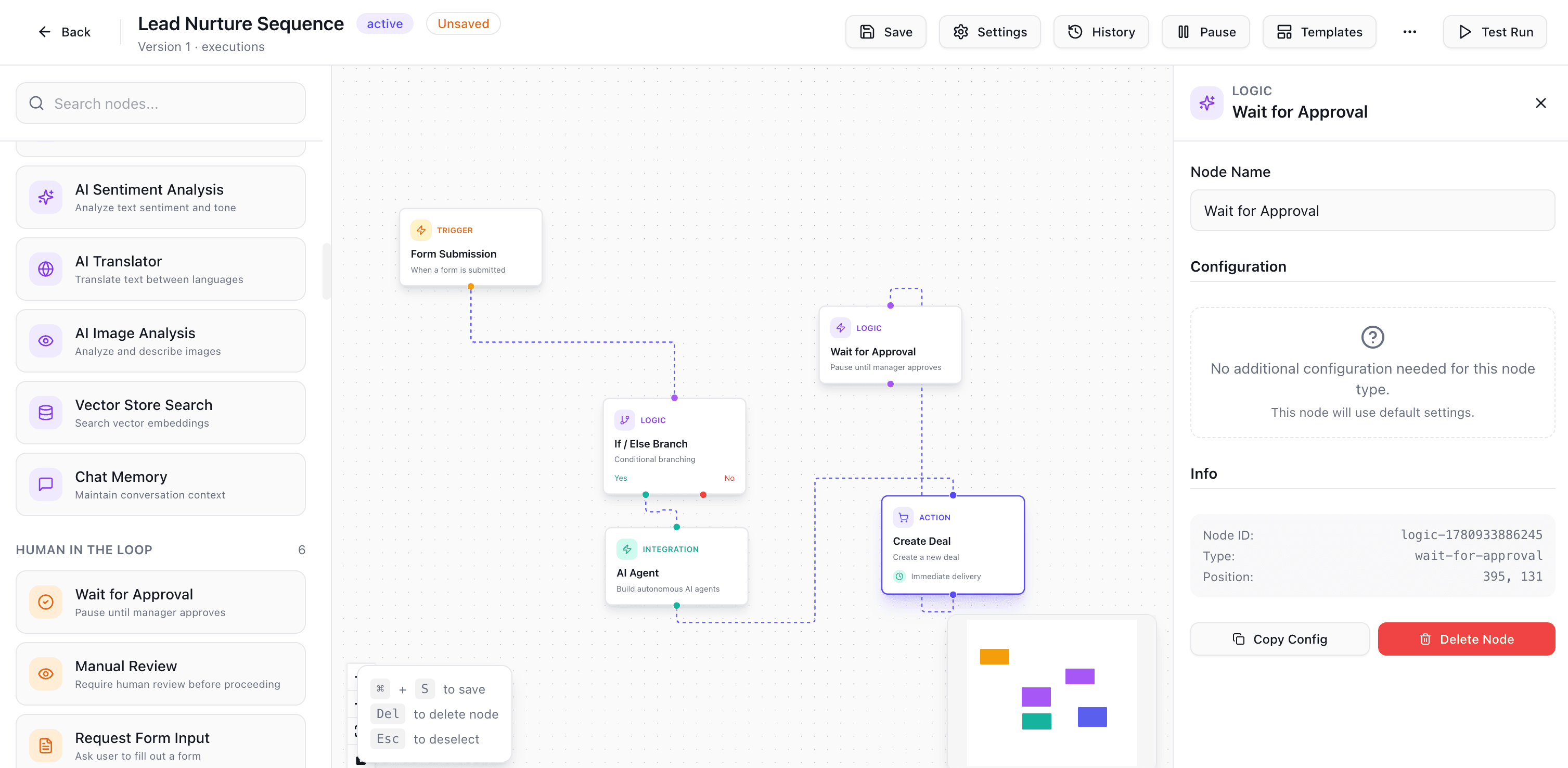Click the Human in the Loop count 6
1568x768 pixels.
(x=301, y=549)
